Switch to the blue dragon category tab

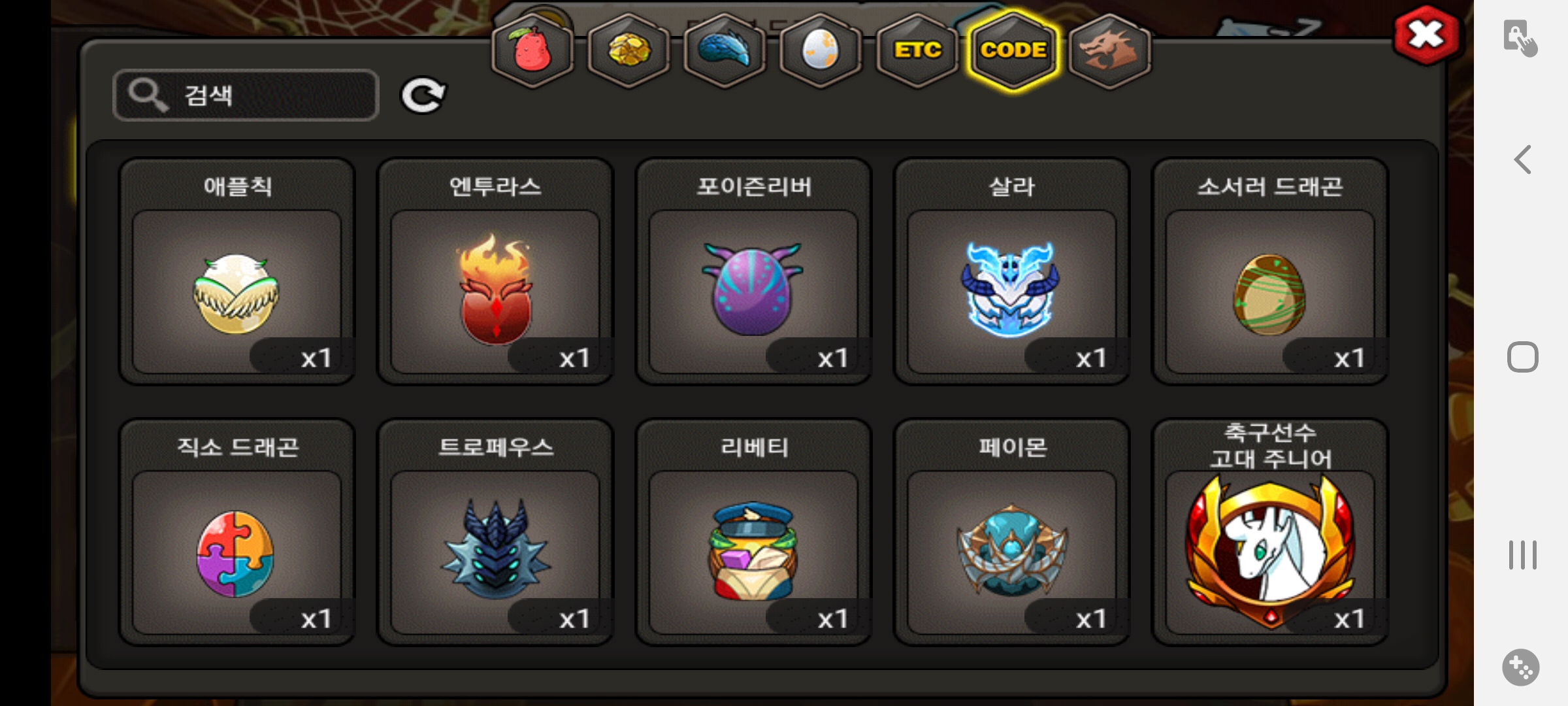pos(725,50)
